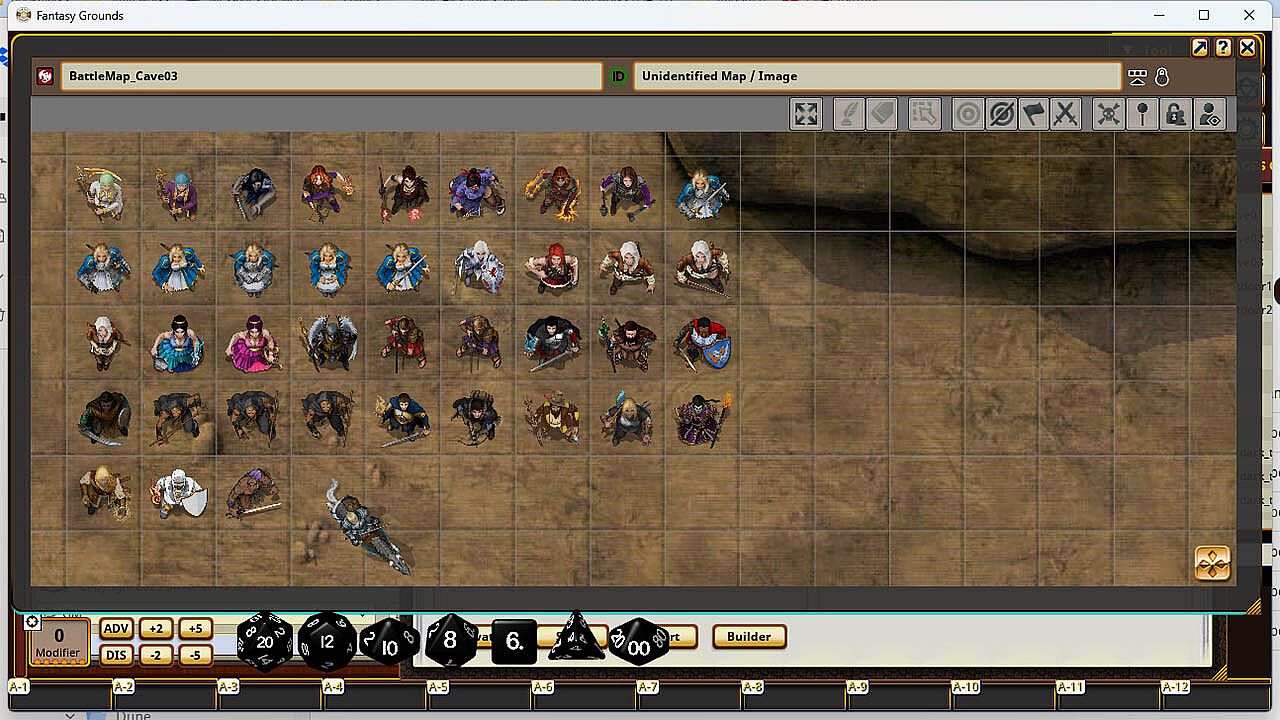Toggle the -2 modifier button
Viewport: 1280px width, 720px height.
click(x=156, y=655)
